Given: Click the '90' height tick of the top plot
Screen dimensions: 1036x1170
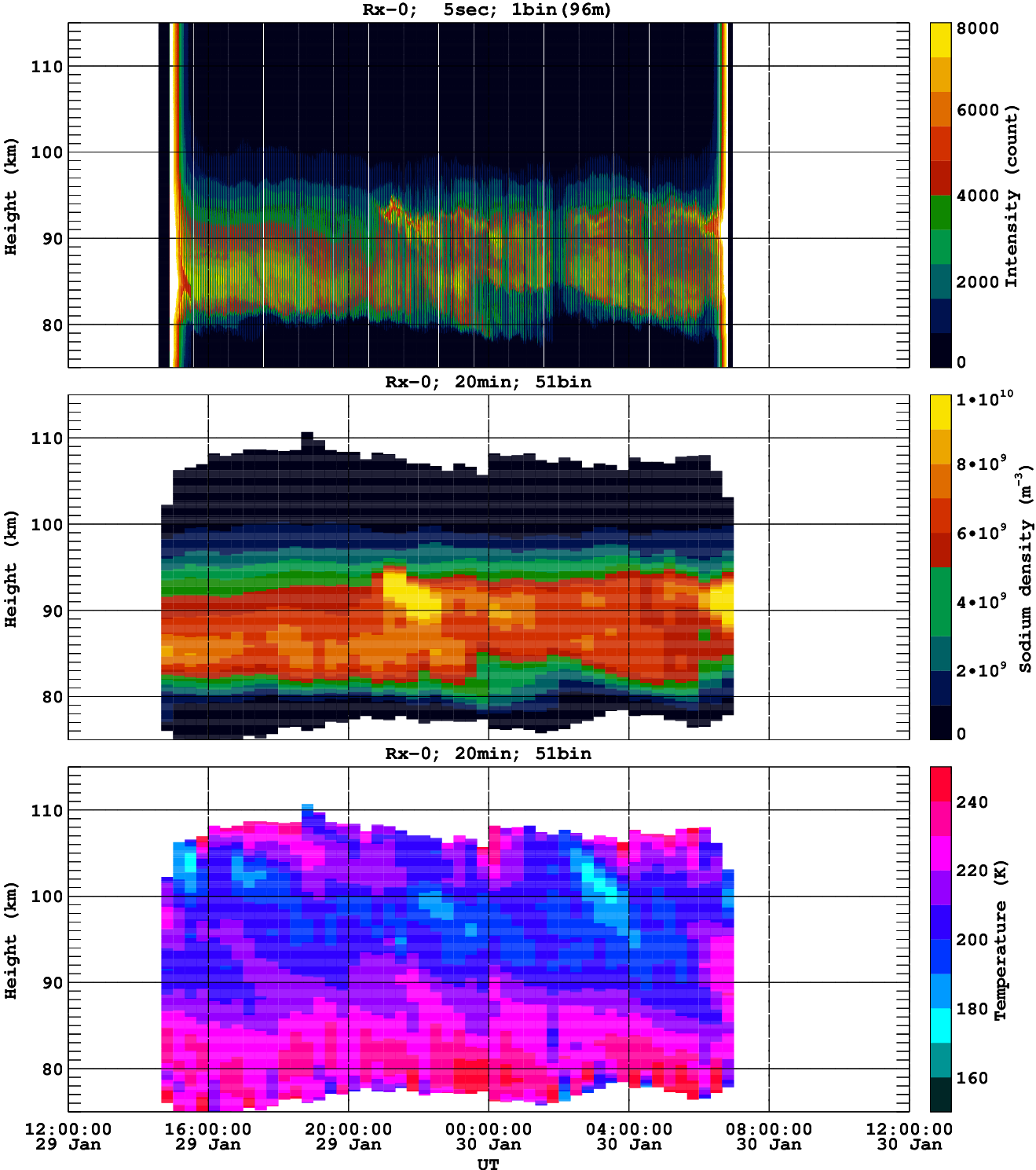Looking at the screenshot, I should (53, 239).
